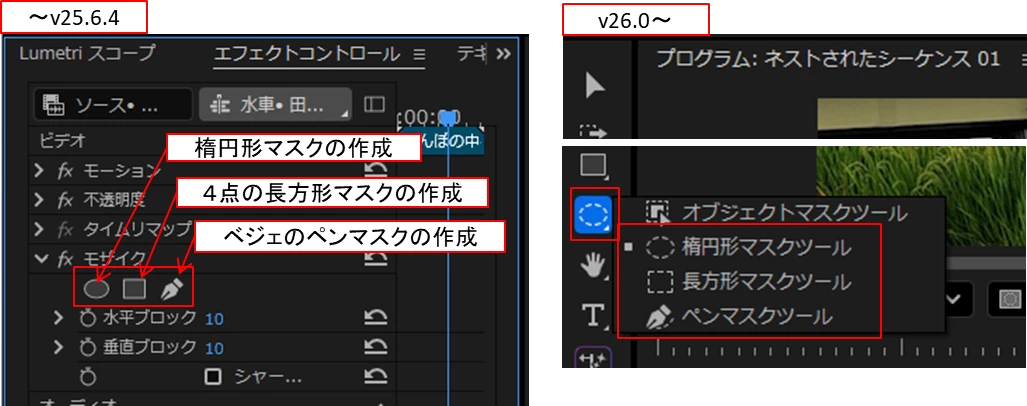This screenshot has width=1027, height=406.
Task: Click the プログラム: ネストされたシーケンス 01 panel title
Action: pyautogui.click(x=828, y=59)
